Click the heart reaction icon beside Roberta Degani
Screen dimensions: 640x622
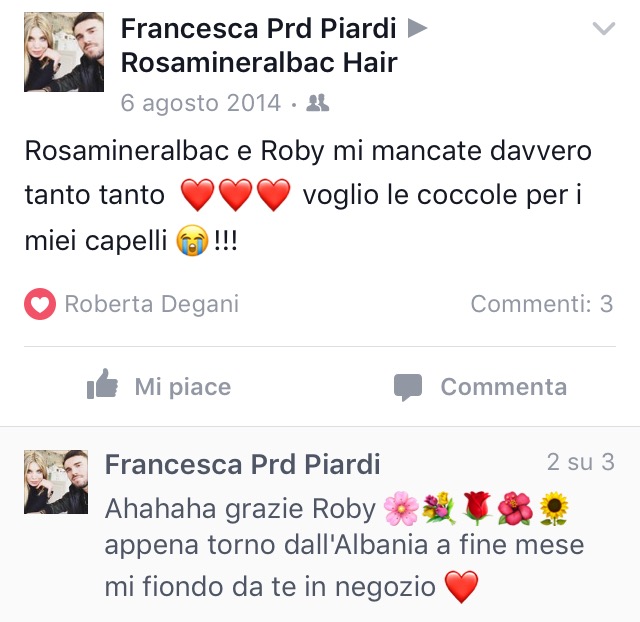tap(40, 304)
